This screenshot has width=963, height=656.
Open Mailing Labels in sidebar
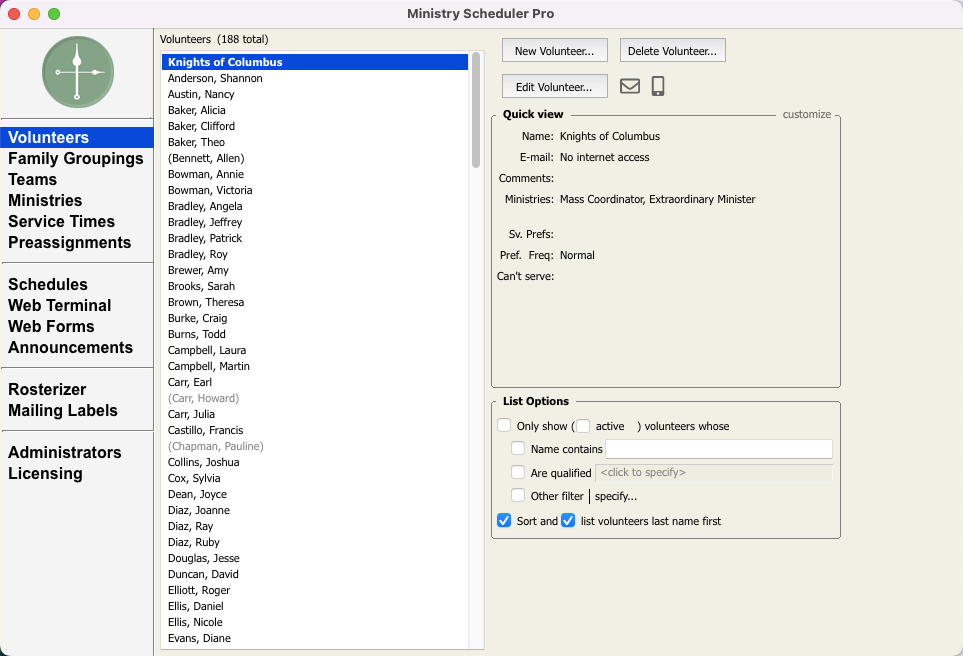tap(77, 410)
